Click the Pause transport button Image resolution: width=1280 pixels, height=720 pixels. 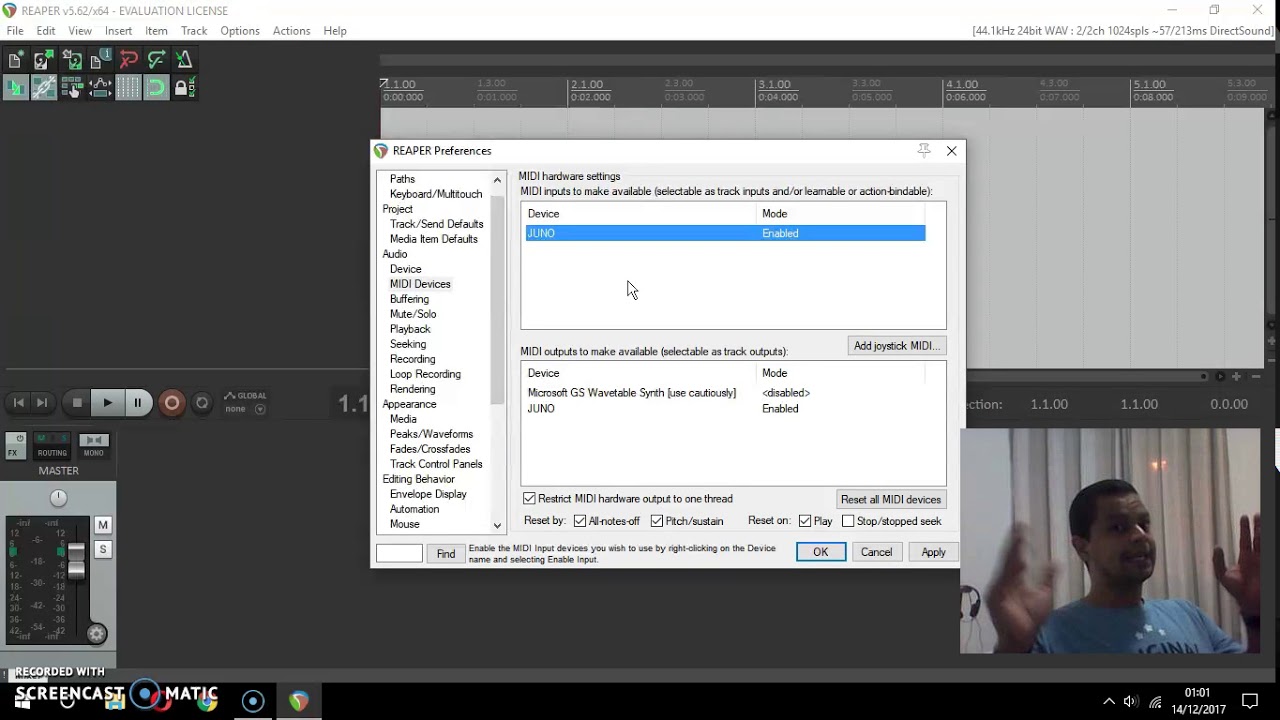point(137,403)
